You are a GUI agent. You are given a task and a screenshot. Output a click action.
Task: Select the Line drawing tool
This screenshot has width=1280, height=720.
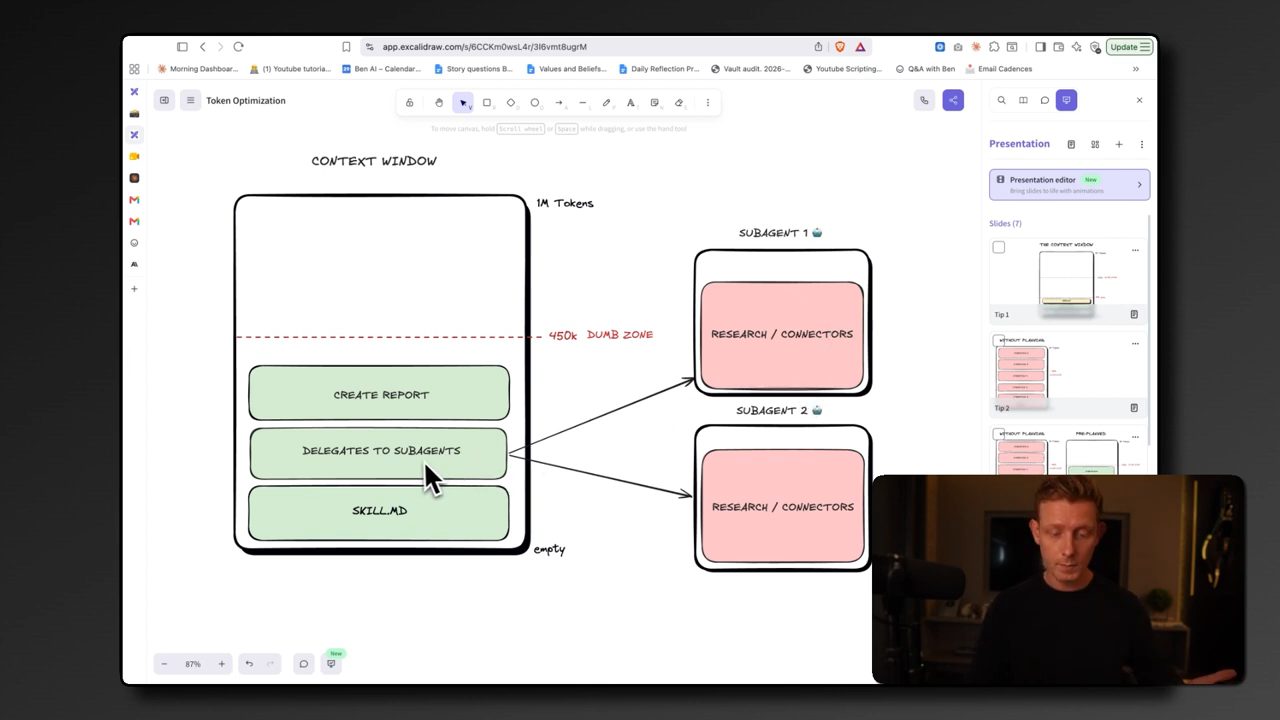[x=583, y=102]
